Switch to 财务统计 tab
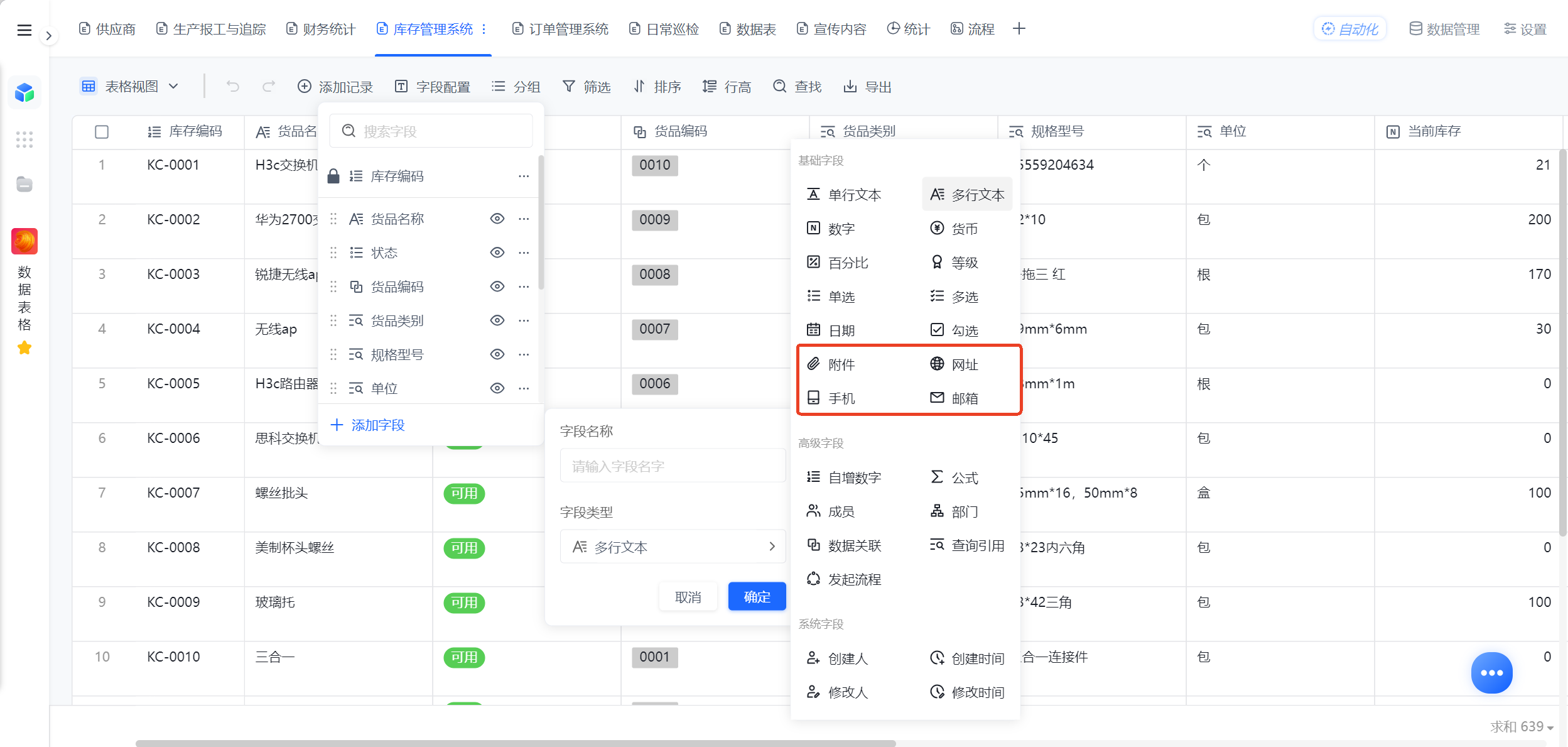The height and width of the screenshot is (747, 1568). pos(321,29)
